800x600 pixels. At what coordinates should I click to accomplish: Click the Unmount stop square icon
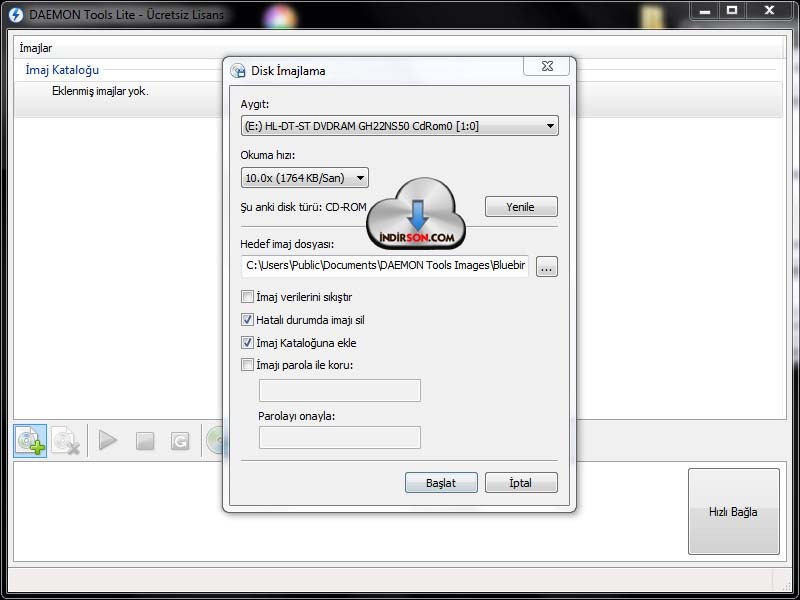point(145,441)
